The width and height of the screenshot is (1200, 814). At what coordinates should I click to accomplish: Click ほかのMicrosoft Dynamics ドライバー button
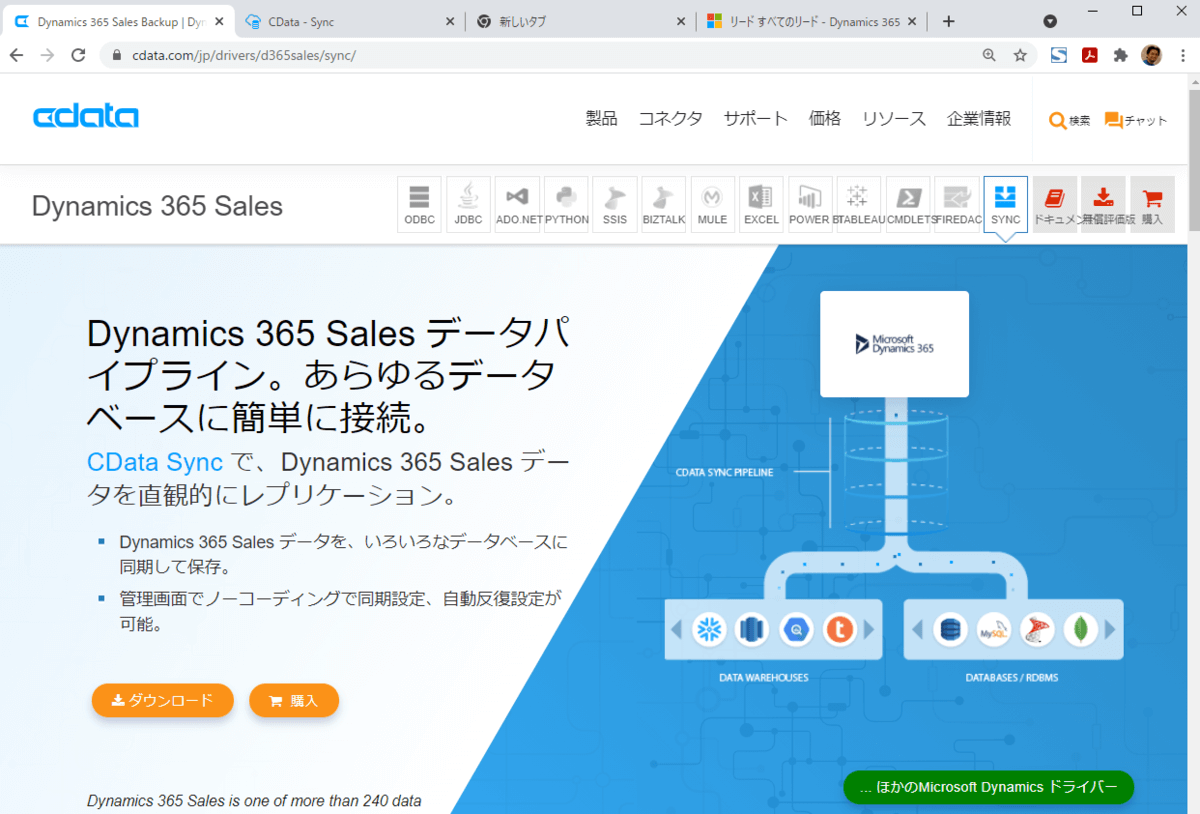point(988,787)
